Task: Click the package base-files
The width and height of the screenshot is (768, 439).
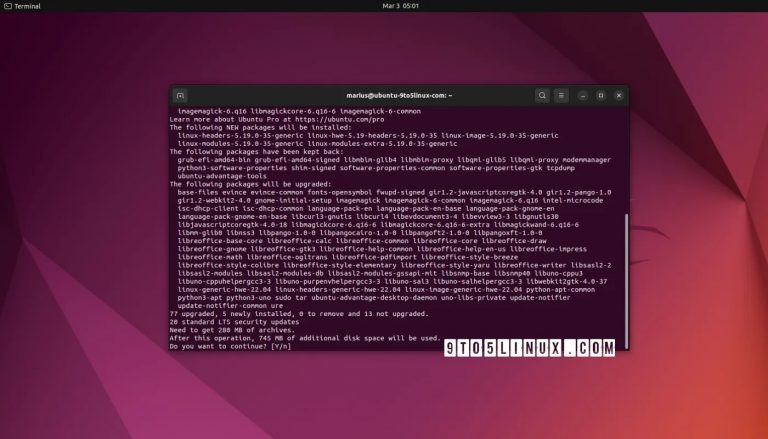Action: [x=197, y=193]
